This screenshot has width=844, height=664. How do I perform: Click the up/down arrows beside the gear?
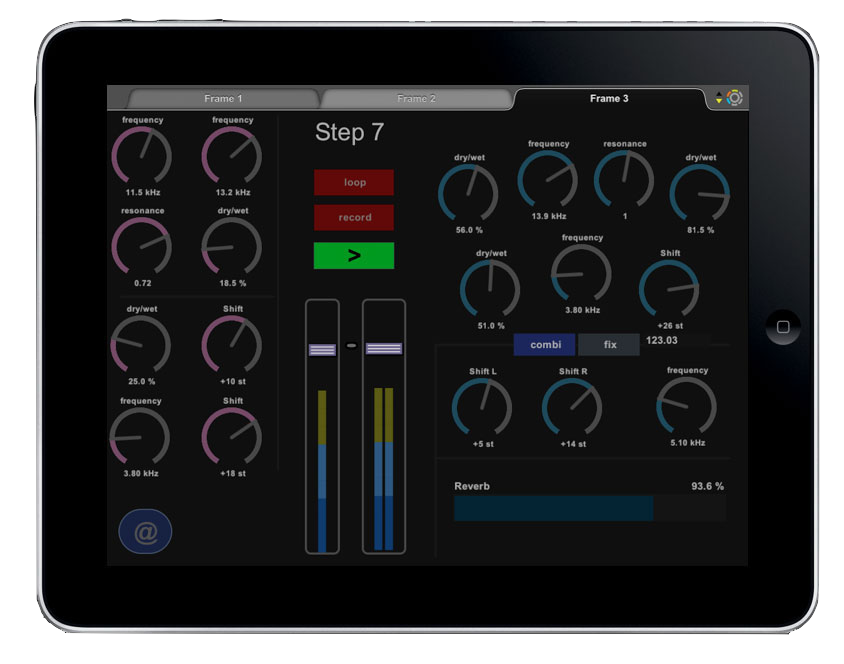718,98
